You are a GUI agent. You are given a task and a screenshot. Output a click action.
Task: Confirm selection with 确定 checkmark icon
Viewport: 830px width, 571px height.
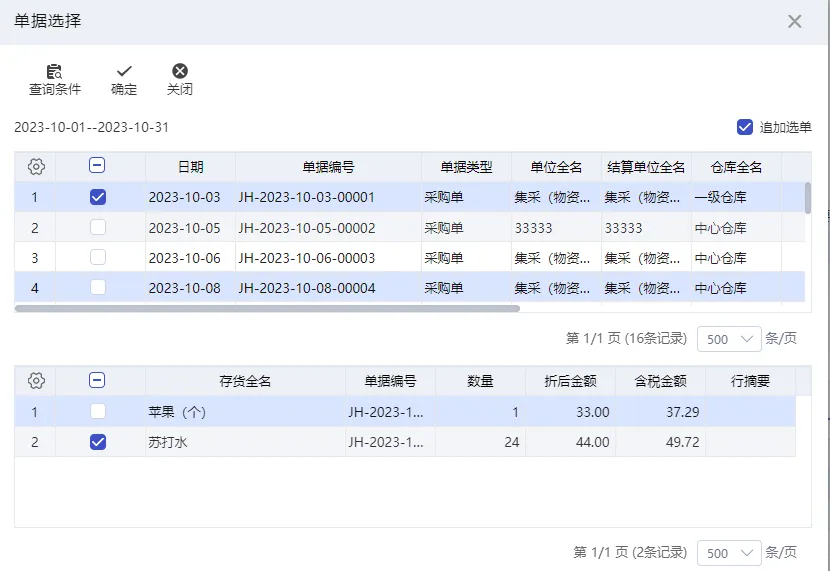[124, 71]
